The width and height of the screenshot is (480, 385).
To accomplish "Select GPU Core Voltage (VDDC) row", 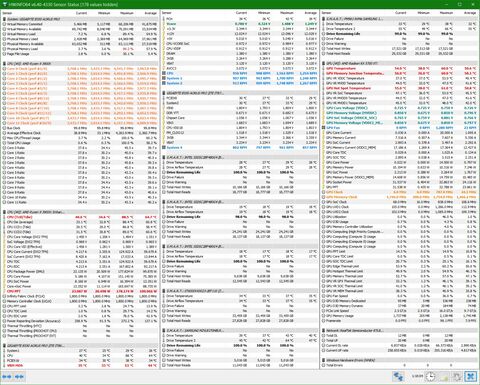I will tap(399, 108).
